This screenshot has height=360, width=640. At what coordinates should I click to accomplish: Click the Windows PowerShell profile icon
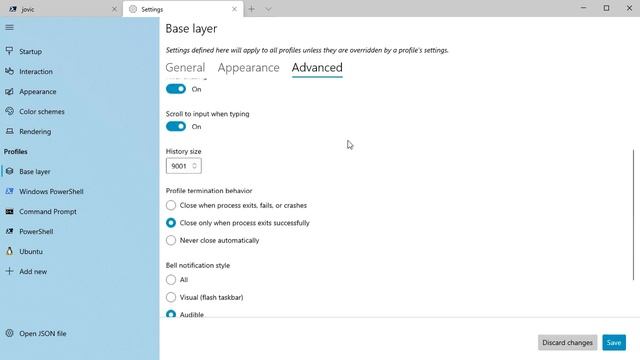(9, 191)
